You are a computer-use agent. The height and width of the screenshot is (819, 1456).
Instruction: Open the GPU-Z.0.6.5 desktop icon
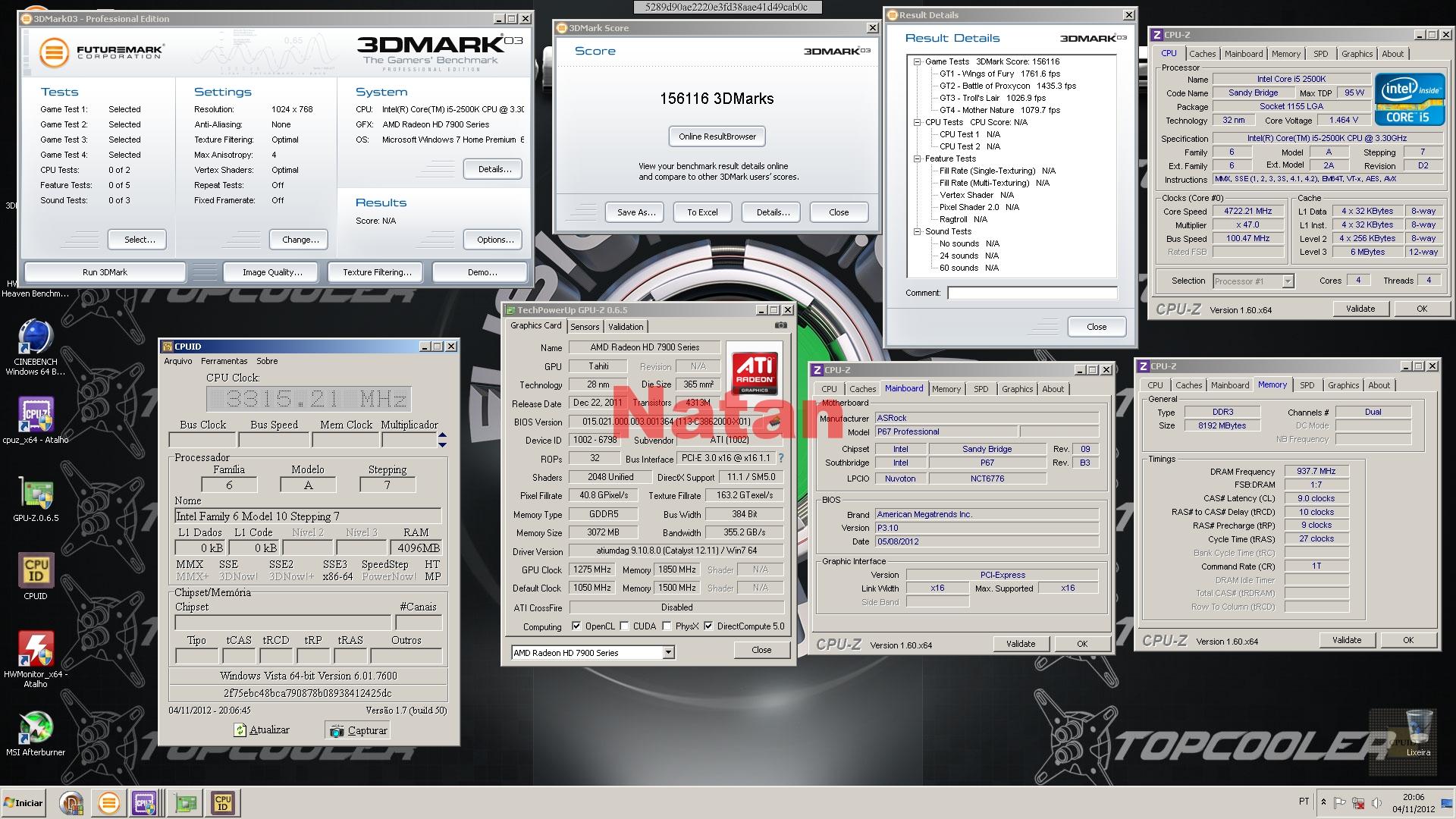[35, 499]
